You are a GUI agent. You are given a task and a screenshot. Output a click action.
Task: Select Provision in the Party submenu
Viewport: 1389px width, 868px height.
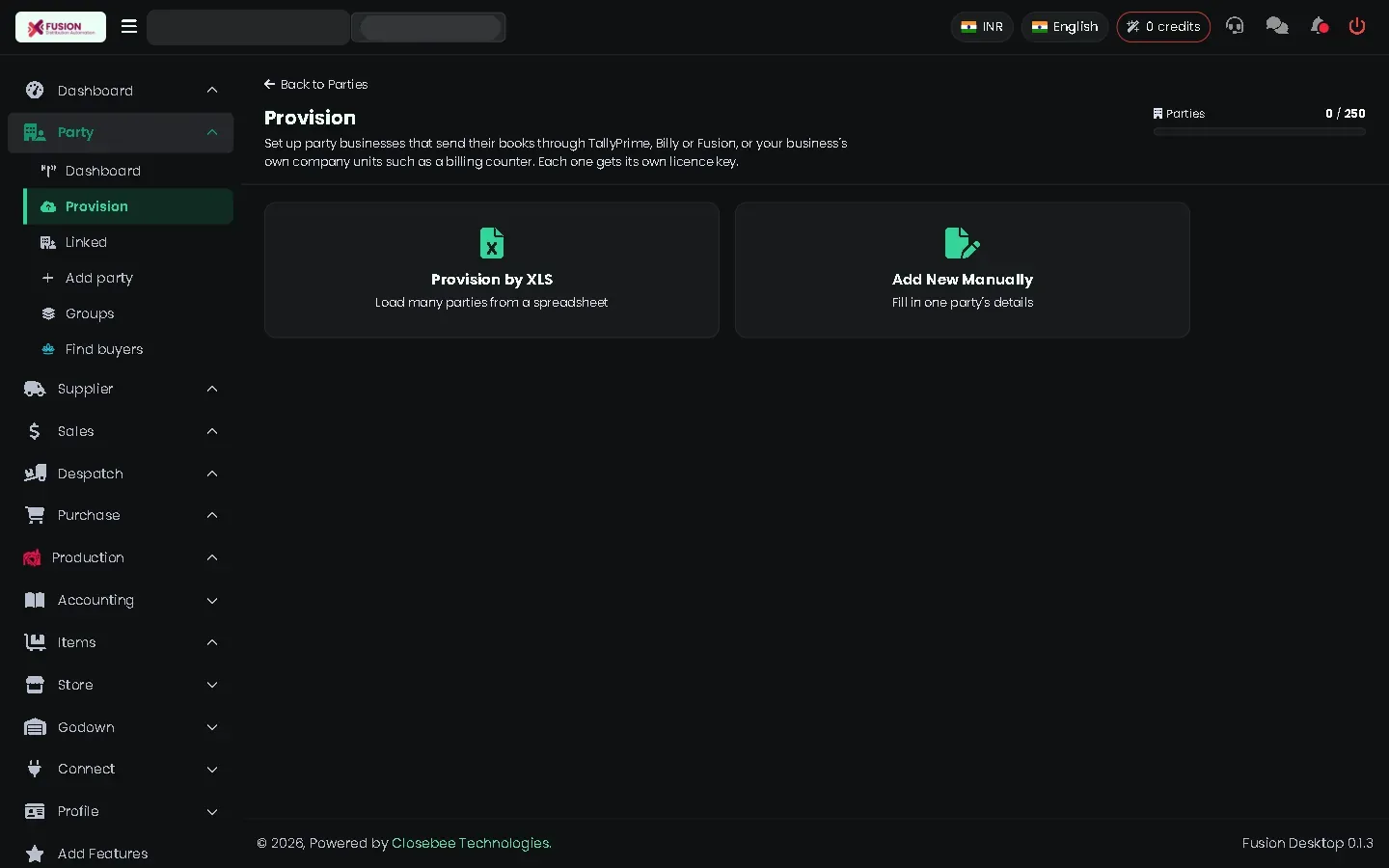(128, 206)
